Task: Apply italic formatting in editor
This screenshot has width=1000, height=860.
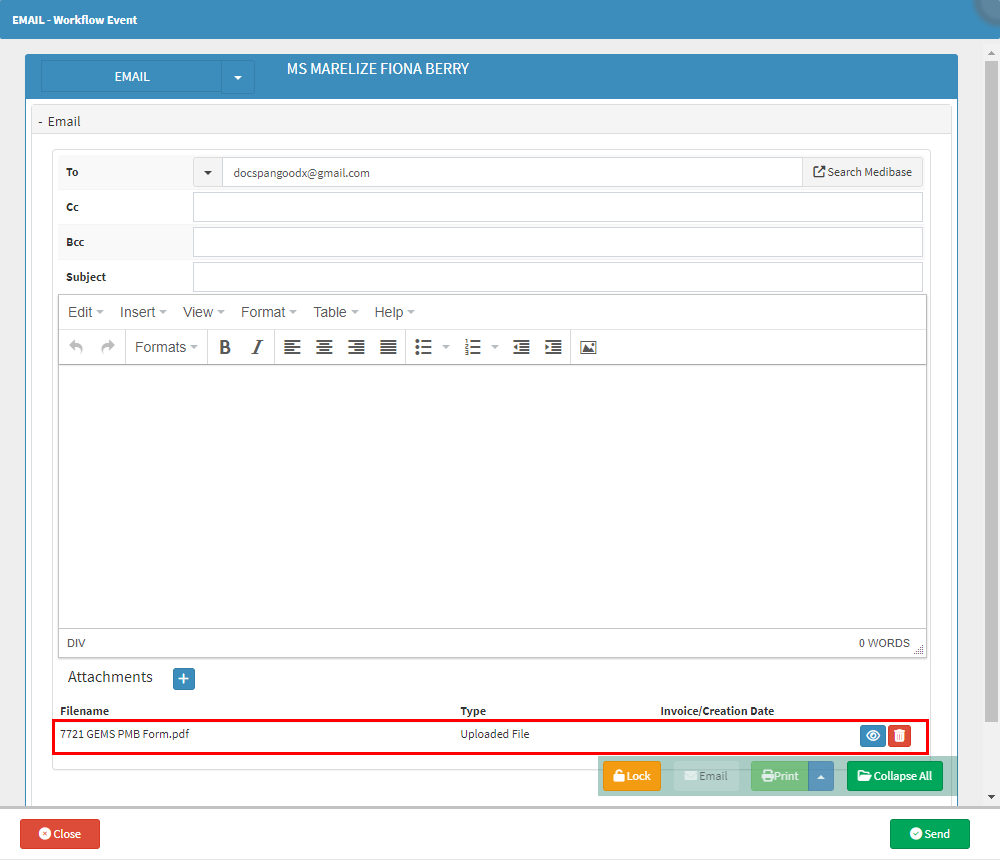Action: click(x=257, y=347)
